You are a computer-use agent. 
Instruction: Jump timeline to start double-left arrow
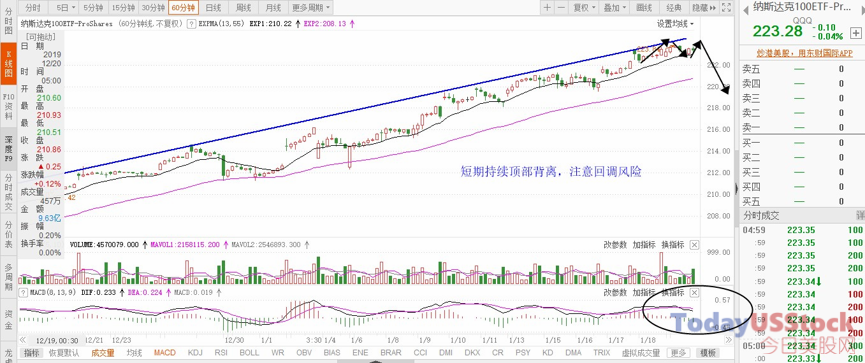pos(23,340)
